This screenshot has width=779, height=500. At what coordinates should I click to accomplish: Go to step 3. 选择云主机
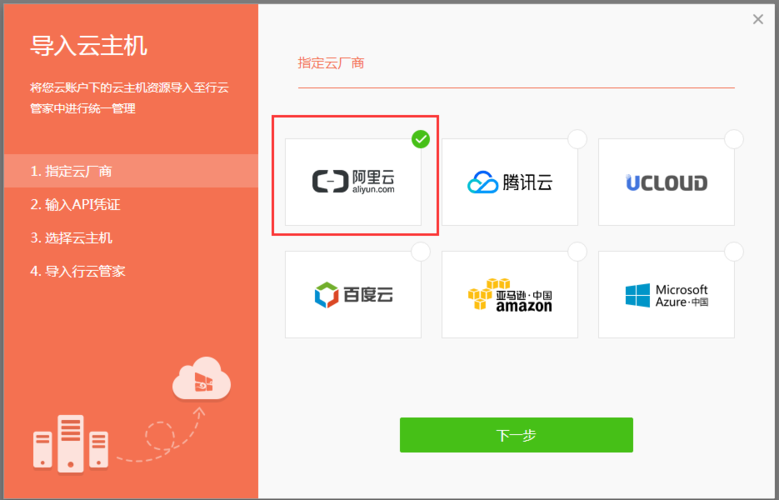point(72,238)
